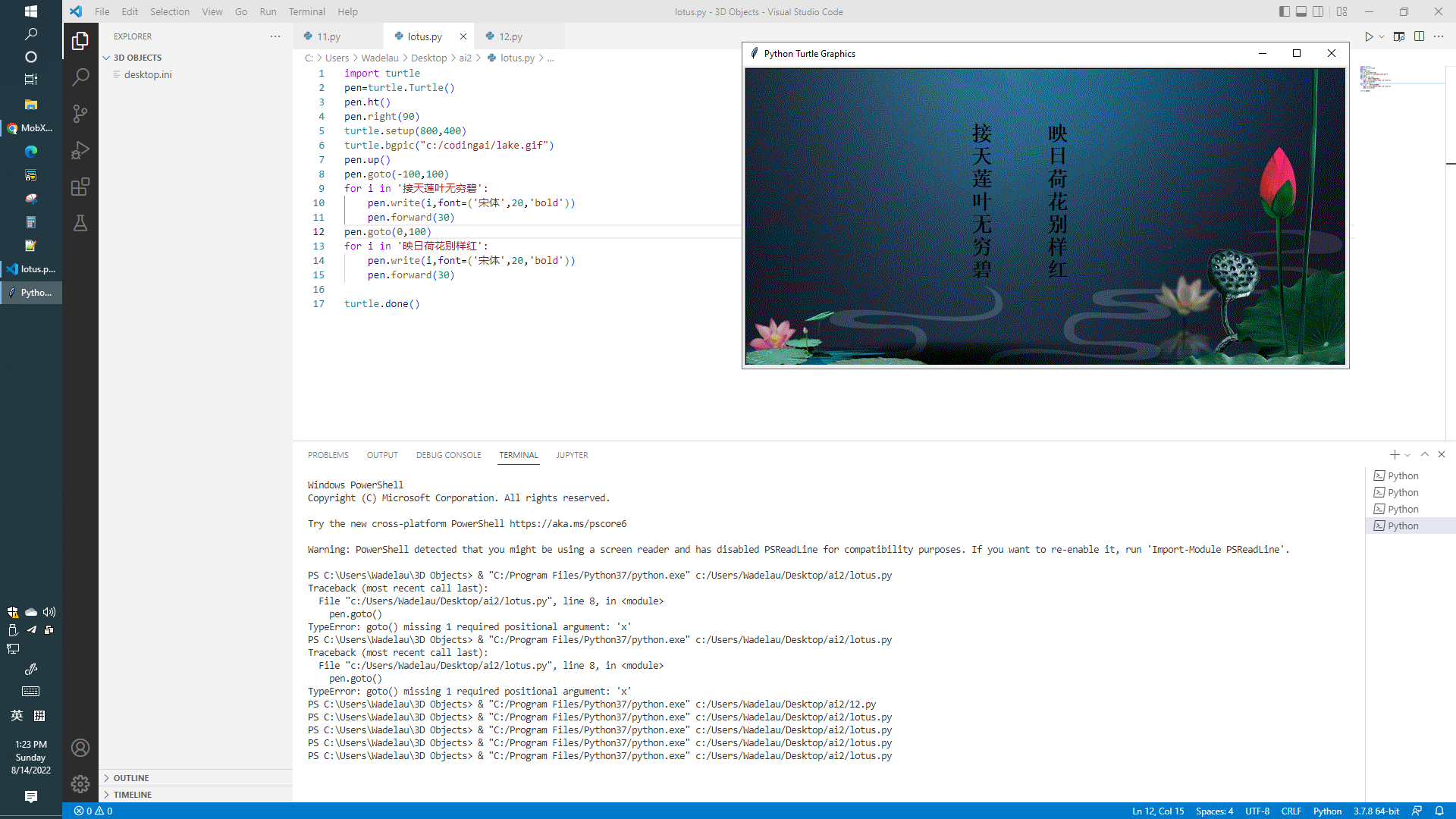Expand the TIMELINE section
1456x819 pixels.
pyautogui.click(x=133, y=795)
